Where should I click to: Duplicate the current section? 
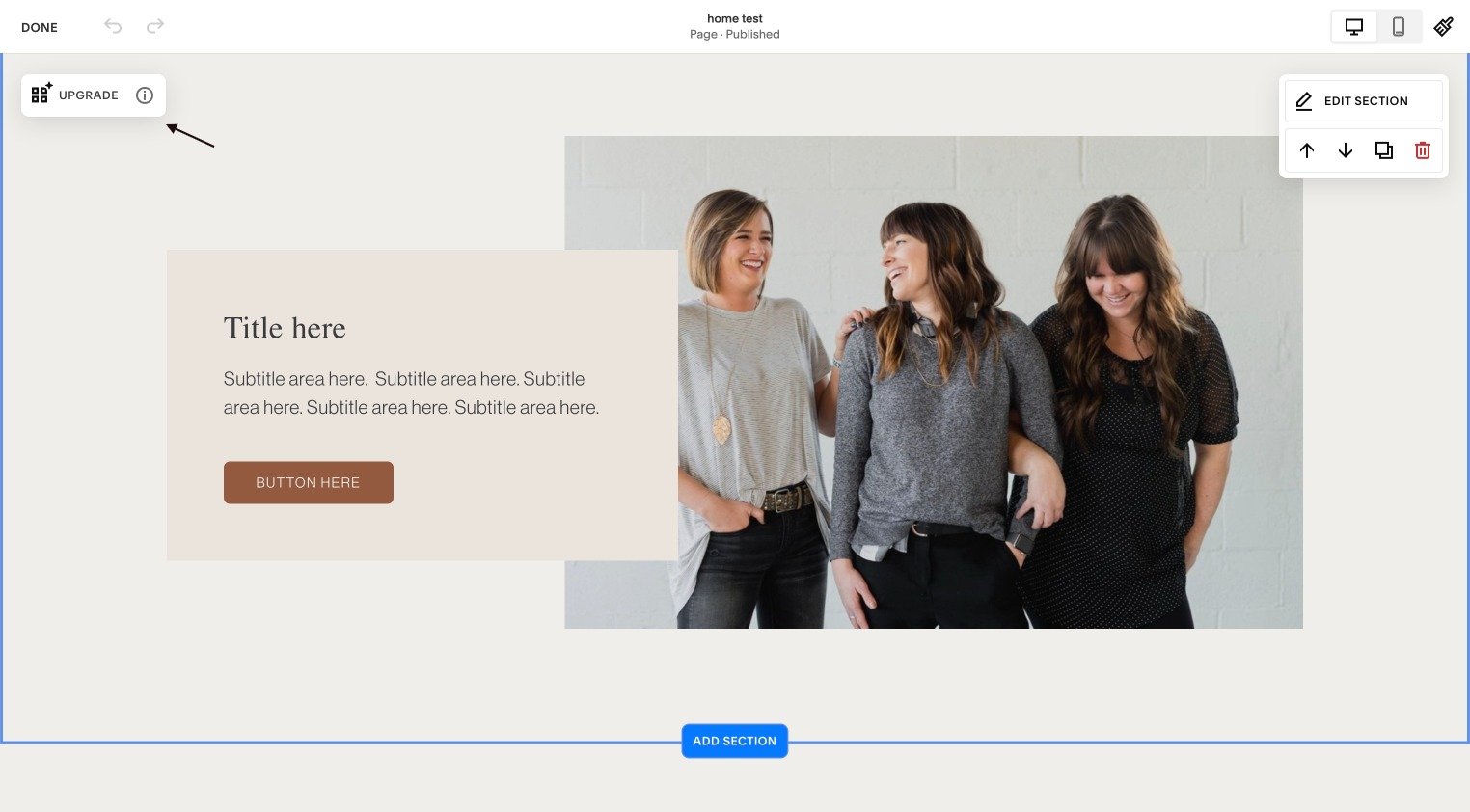click(1384, 150)
